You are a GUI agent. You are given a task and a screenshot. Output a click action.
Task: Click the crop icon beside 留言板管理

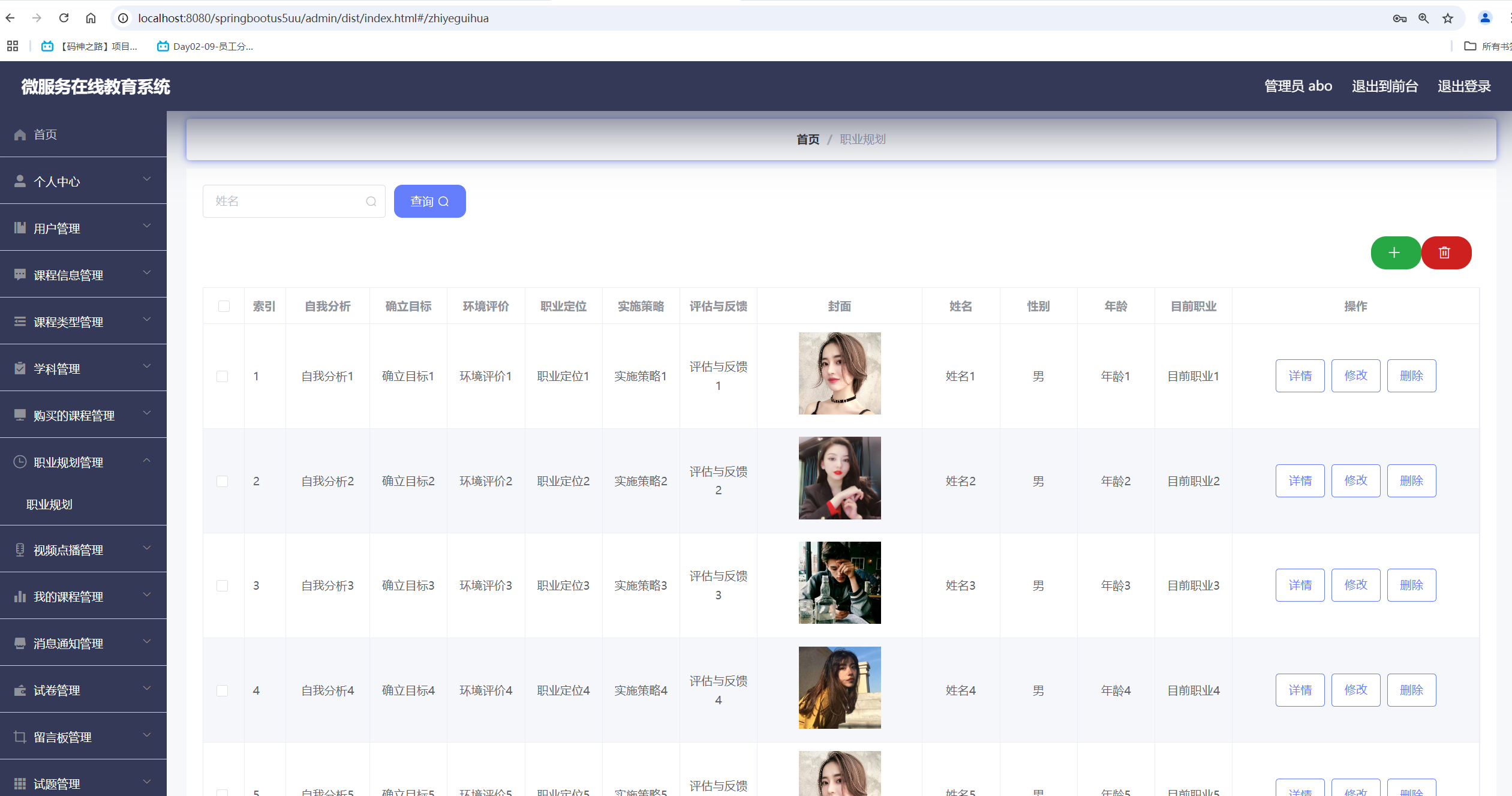click(x=20, y=737)
